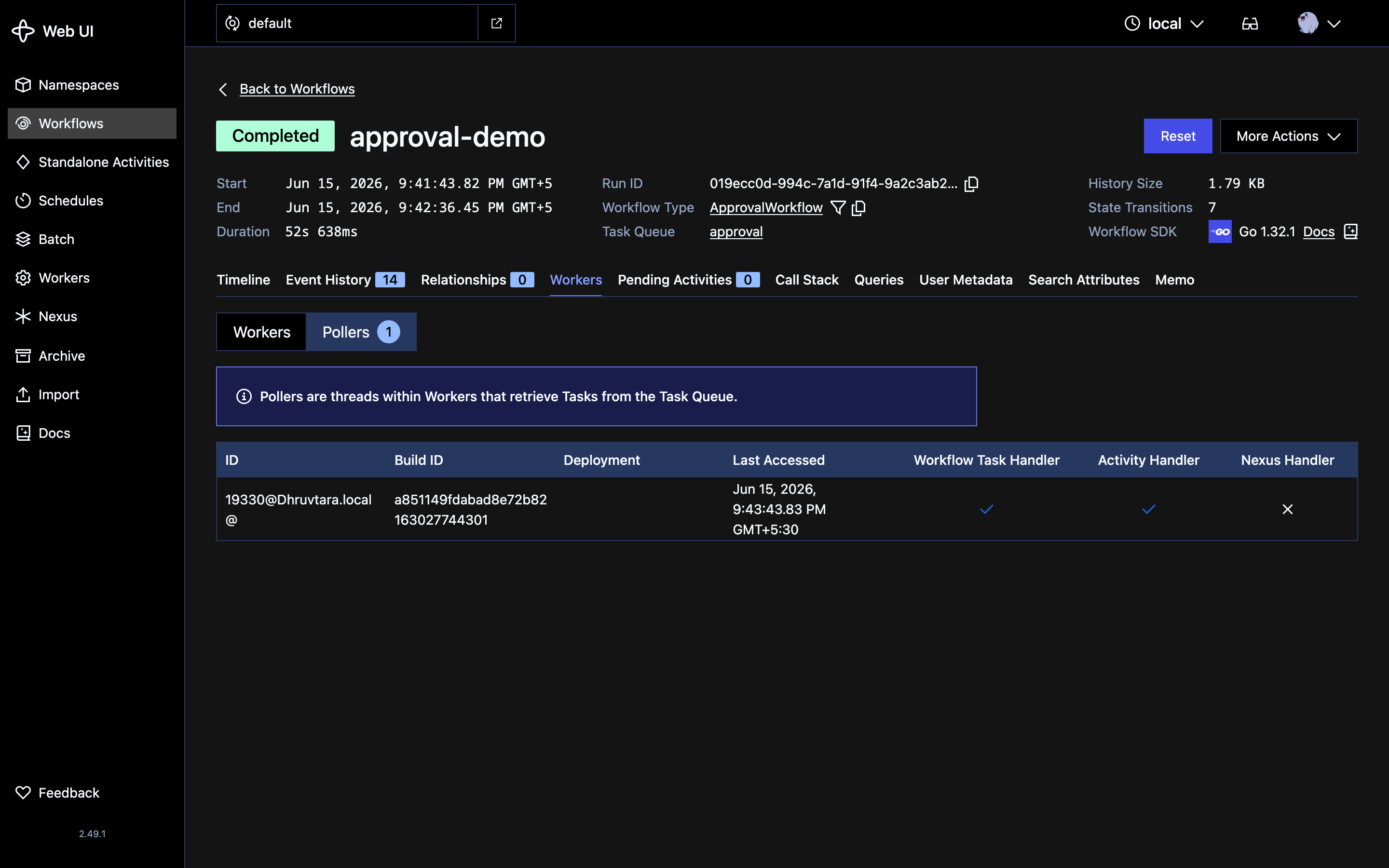
Task: Filter by ApprovalWorkflow type
Action: 838,208
